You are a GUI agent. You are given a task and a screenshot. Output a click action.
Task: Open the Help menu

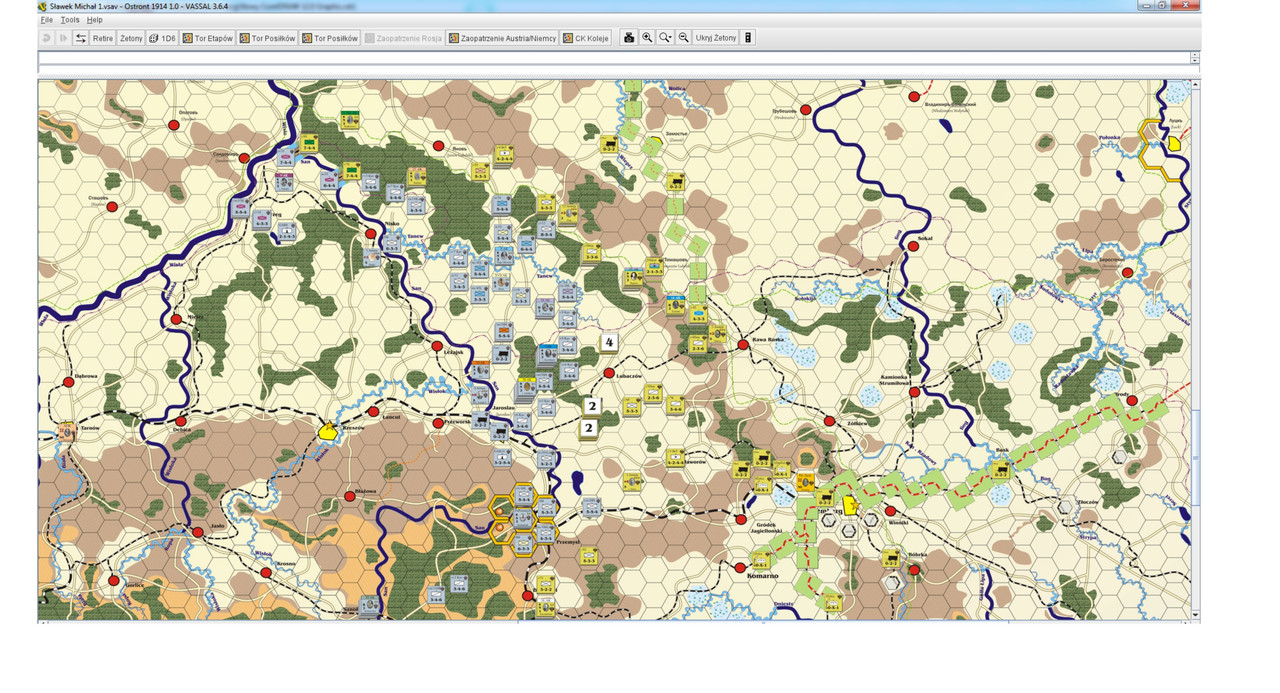point(94,20)
